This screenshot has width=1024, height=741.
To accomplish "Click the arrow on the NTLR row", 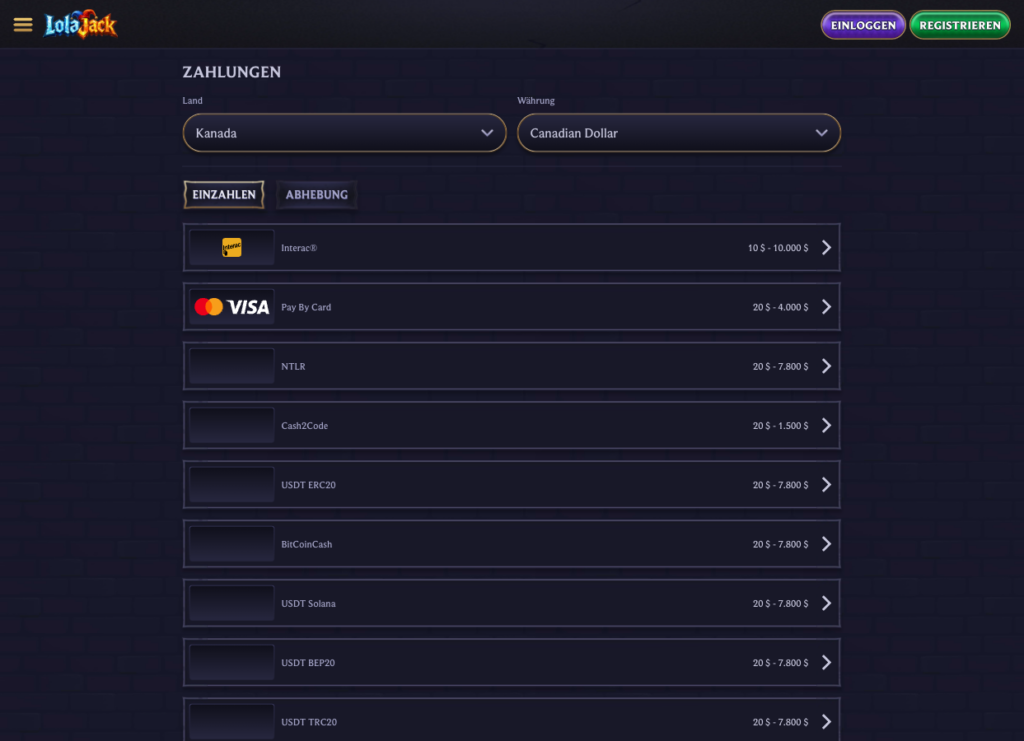I will coord(826,366).
